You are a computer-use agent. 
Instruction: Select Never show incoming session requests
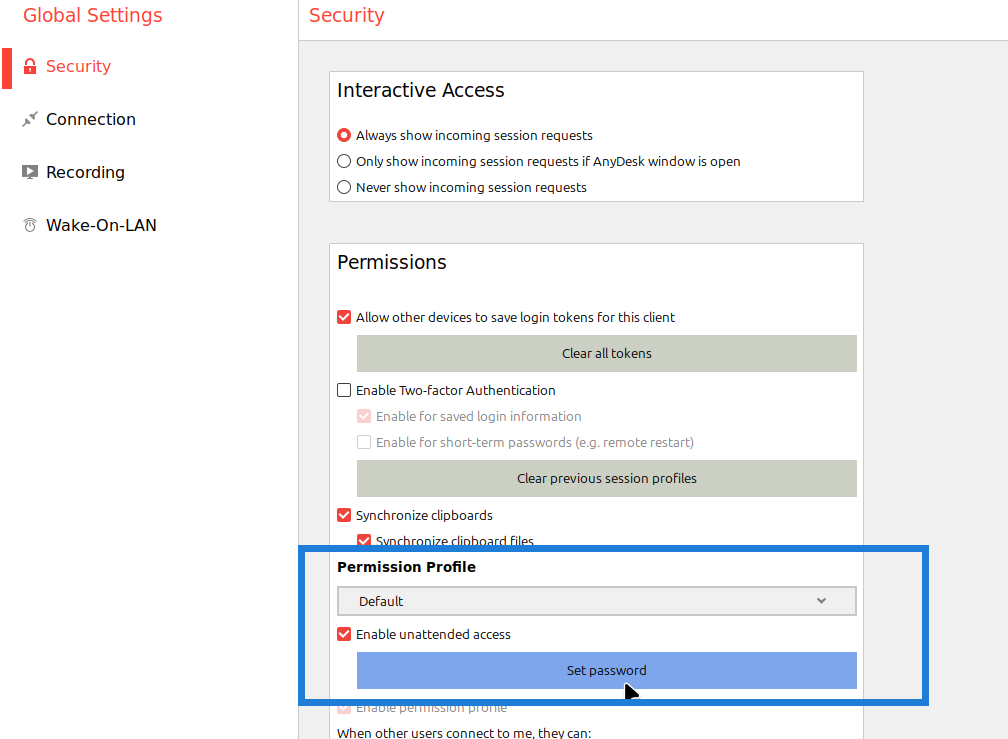pos(344,187)
